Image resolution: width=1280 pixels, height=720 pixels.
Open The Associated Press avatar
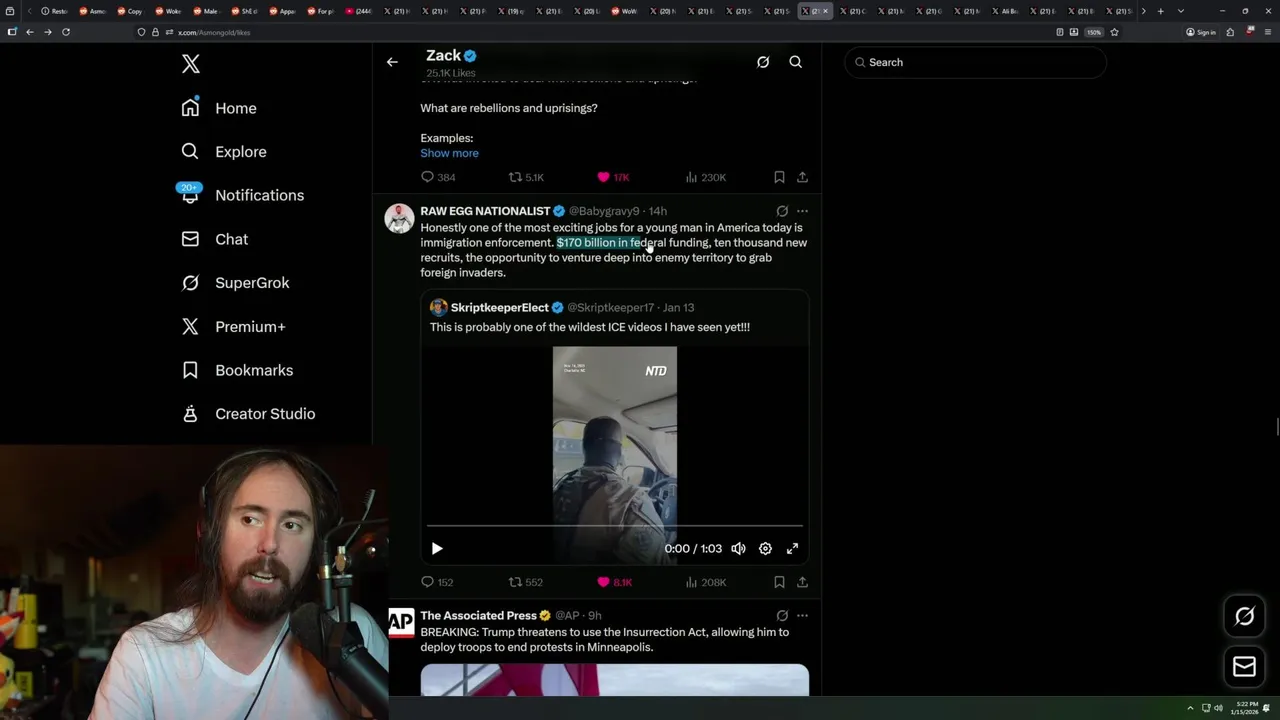click(x=400, y=622)
